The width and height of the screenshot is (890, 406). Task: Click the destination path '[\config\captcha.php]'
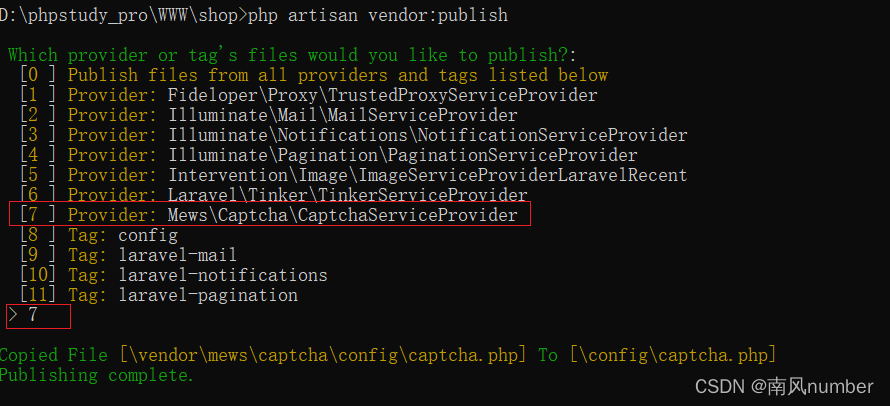point(673,355)
